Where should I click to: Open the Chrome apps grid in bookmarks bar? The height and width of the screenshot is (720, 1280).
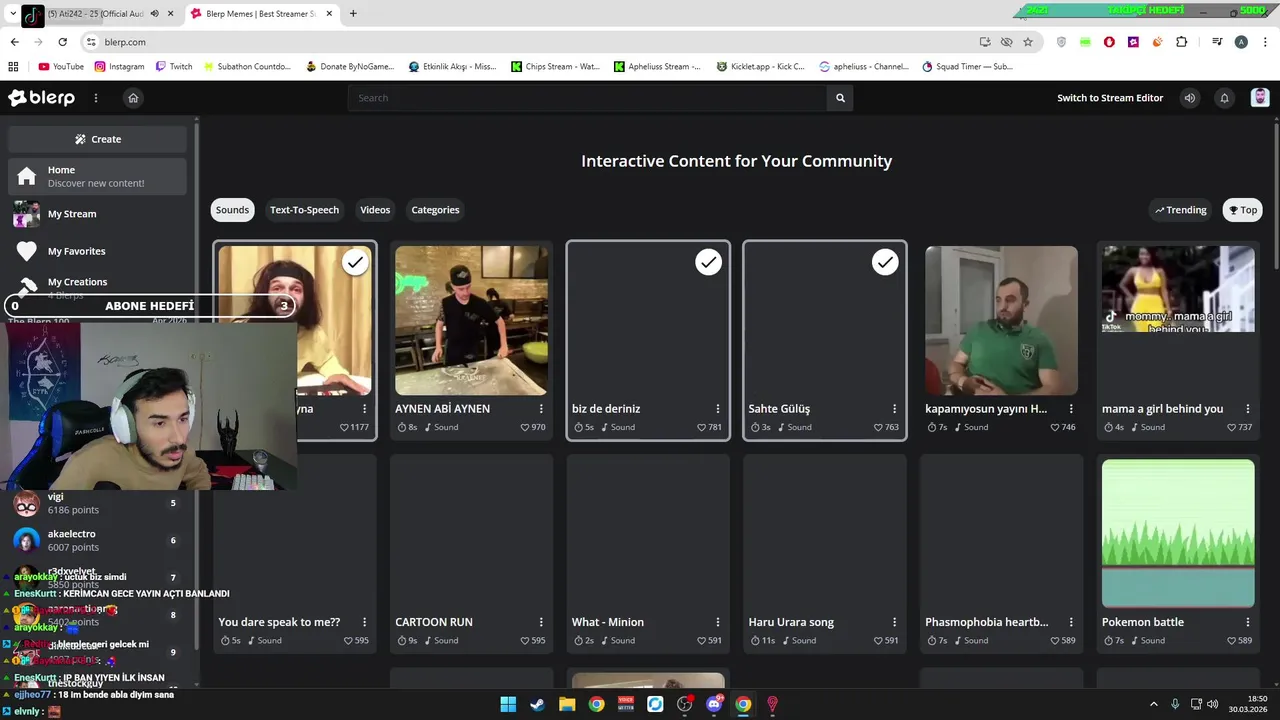pyautogui.click(x=13, y=67)
